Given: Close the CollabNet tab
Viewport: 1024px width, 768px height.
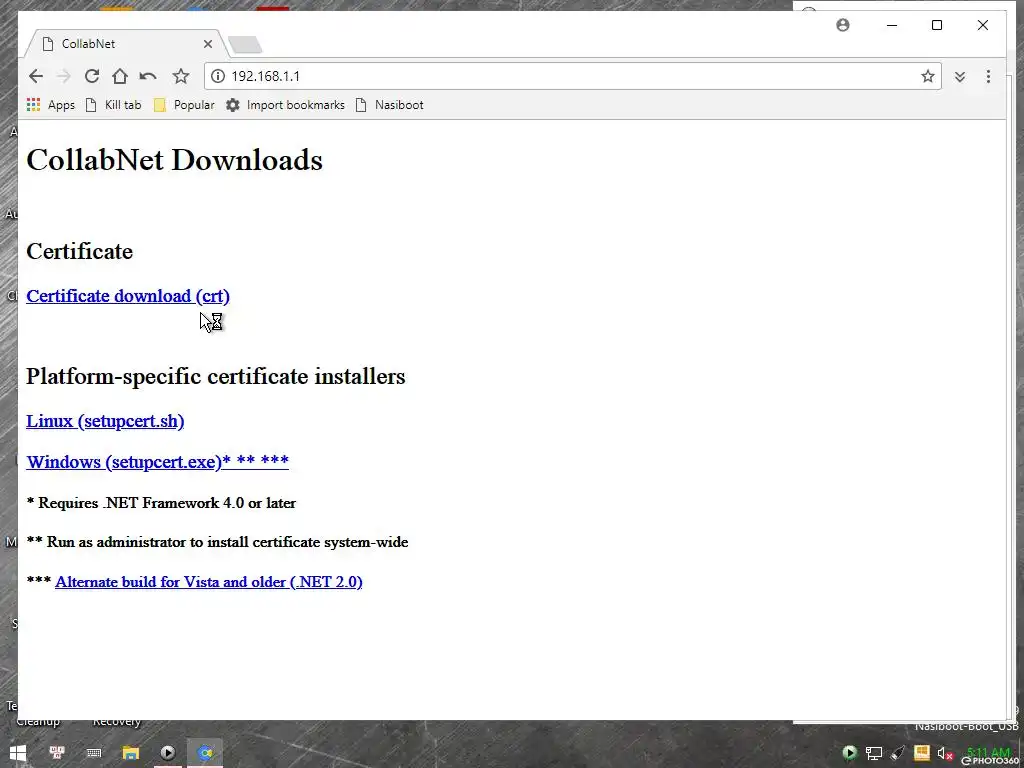Looking at the screenshot, I should 208,44.
